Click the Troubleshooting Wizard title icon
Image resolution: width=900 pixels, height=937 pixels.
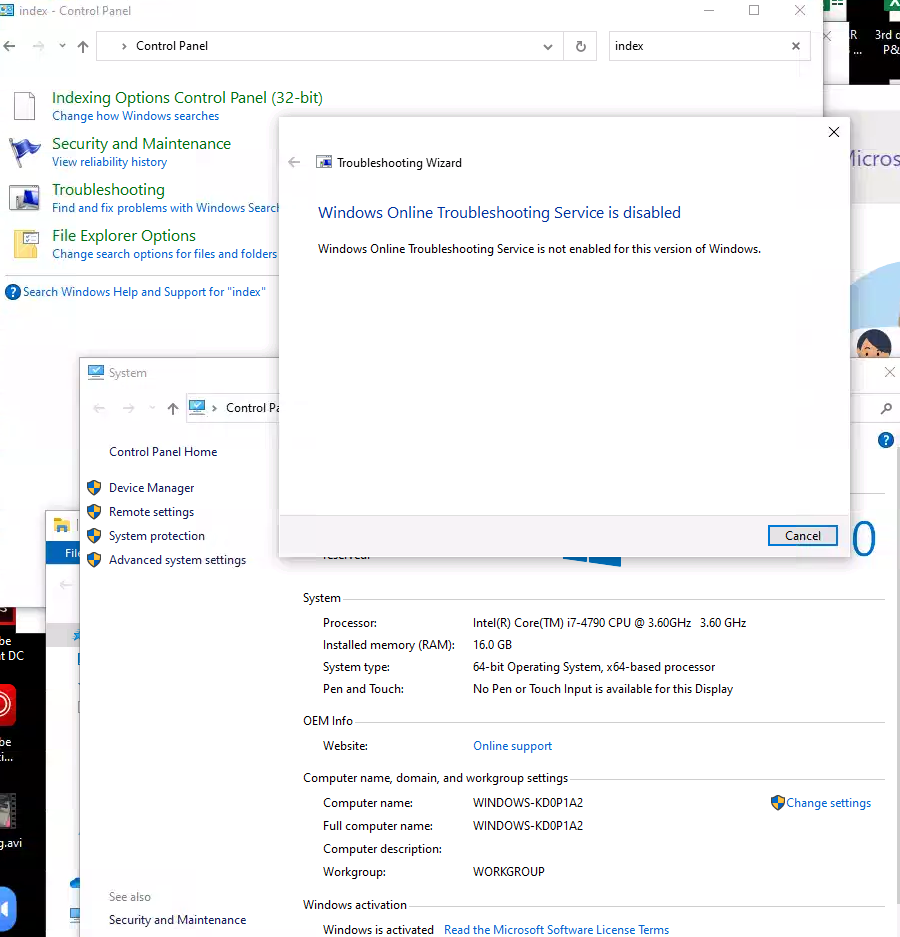(324, 162)
